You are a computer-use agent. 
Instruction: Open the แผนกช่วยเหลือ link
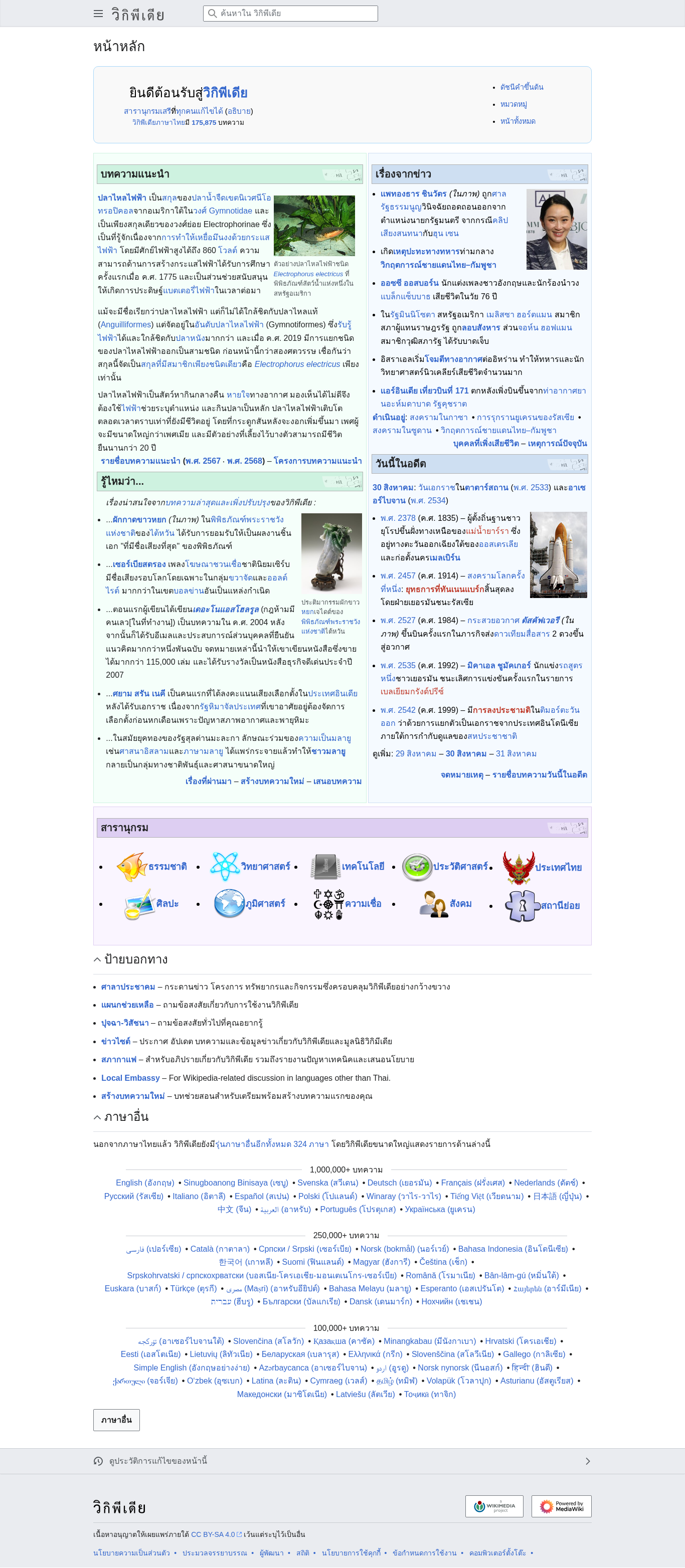click(x=127, y=1005)
